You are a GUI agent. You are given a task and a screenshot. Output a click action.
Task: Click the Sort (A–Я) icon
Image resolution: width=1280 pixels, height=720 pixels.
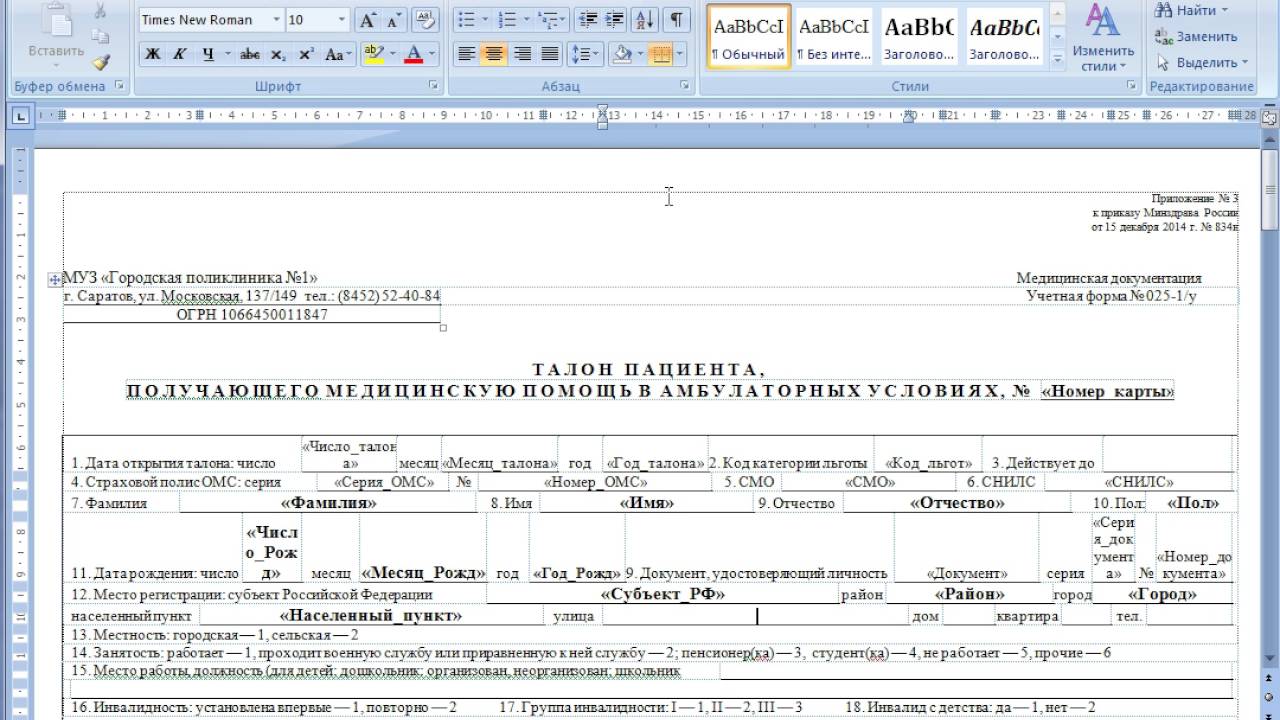[645, 20]
